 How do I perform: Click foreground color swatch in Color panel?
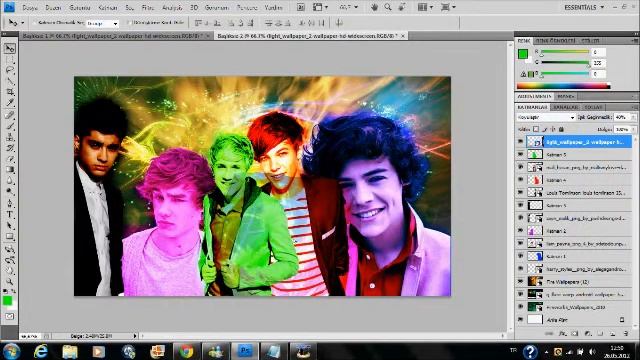tap(523, 54)
